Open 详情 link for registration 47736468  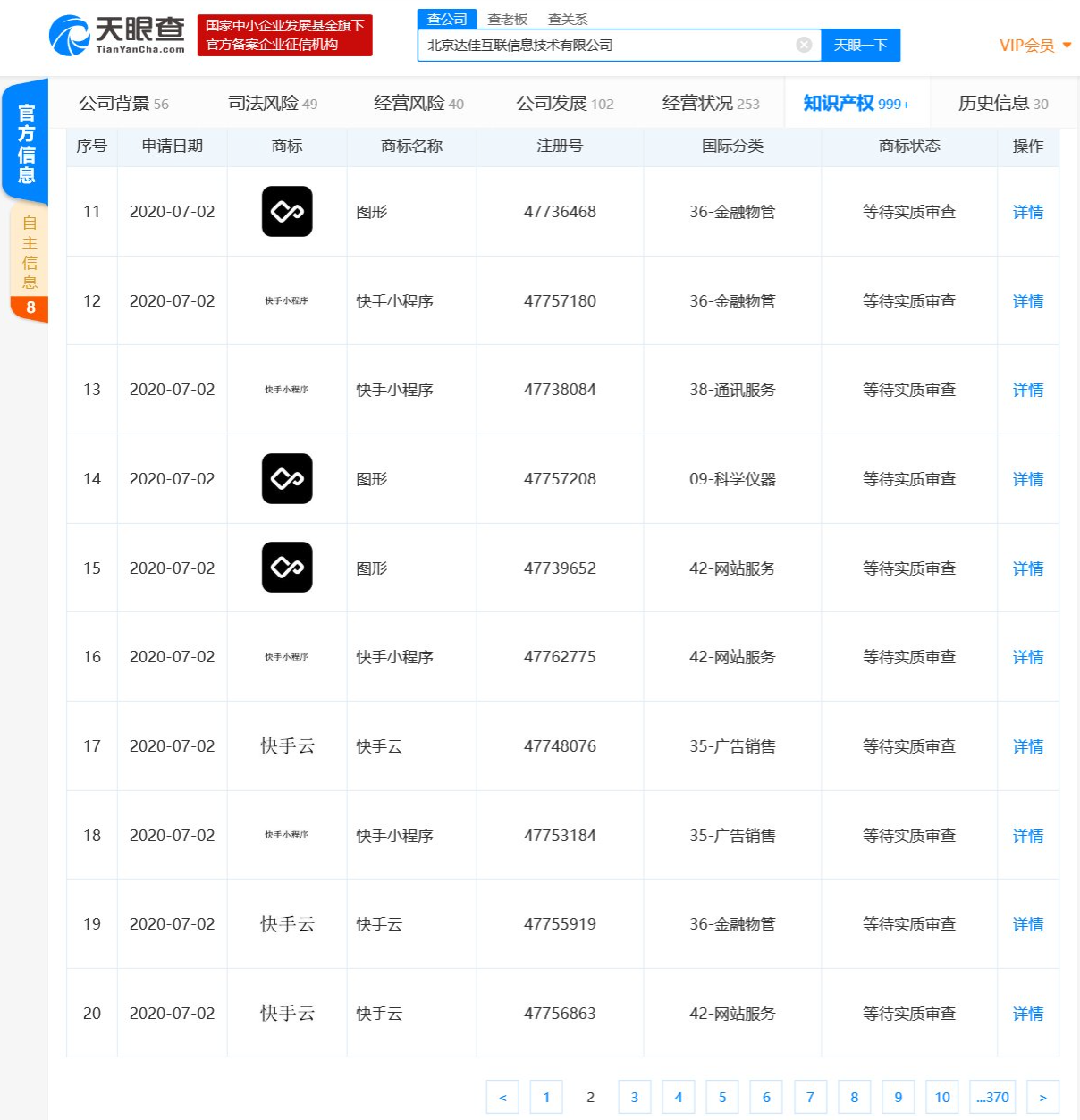[x=1027, y=212]
